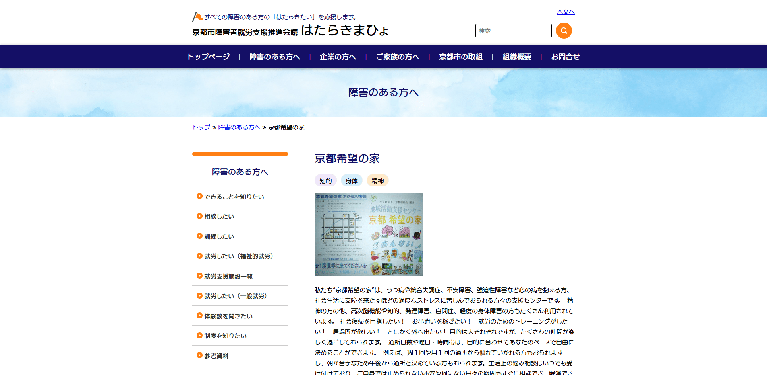Viewport: 767px width, 375px height.
Task: Click 障害のある方へ breadcrumb link
Action: [239, 128]
